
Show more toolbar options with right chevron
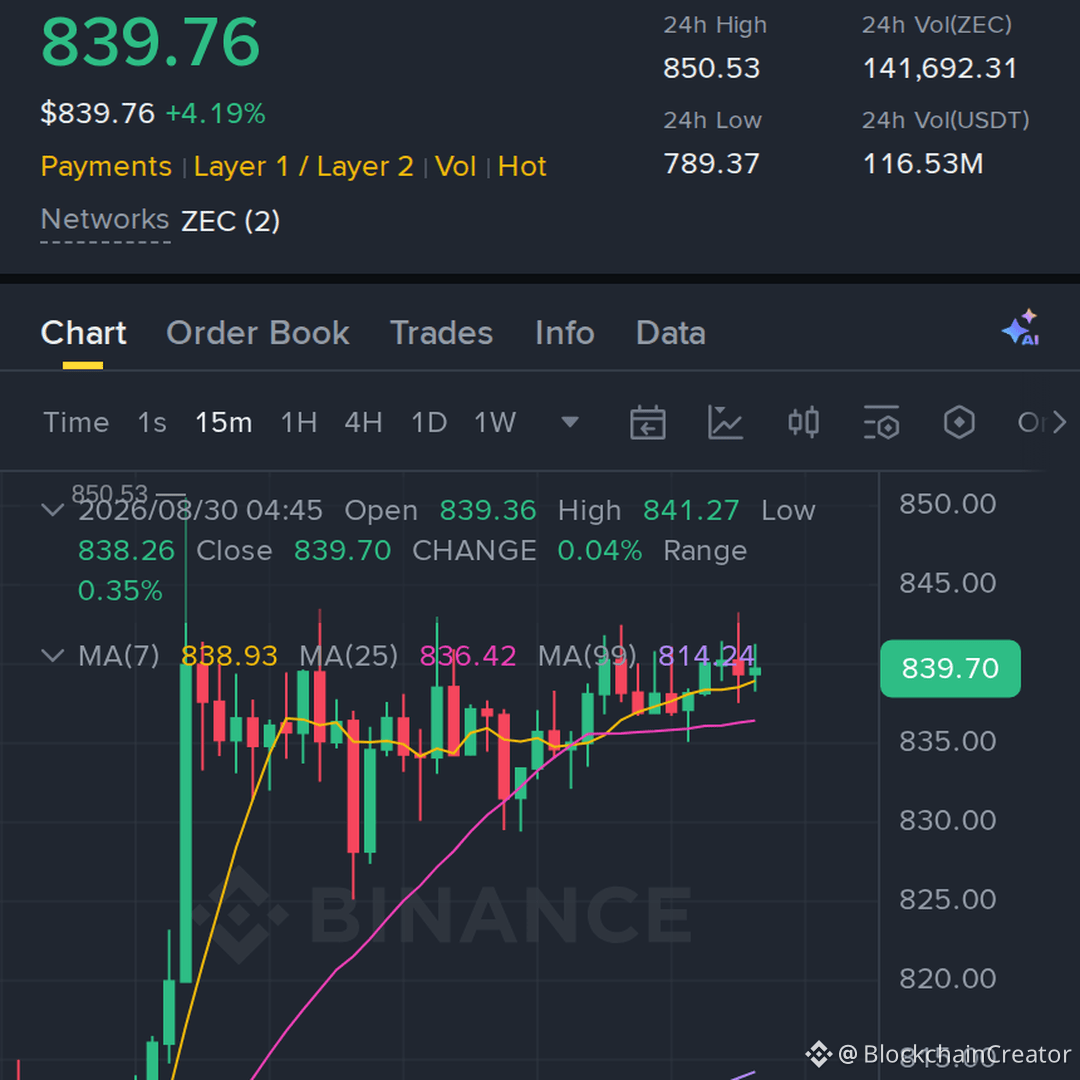[x=1059, y=422]
